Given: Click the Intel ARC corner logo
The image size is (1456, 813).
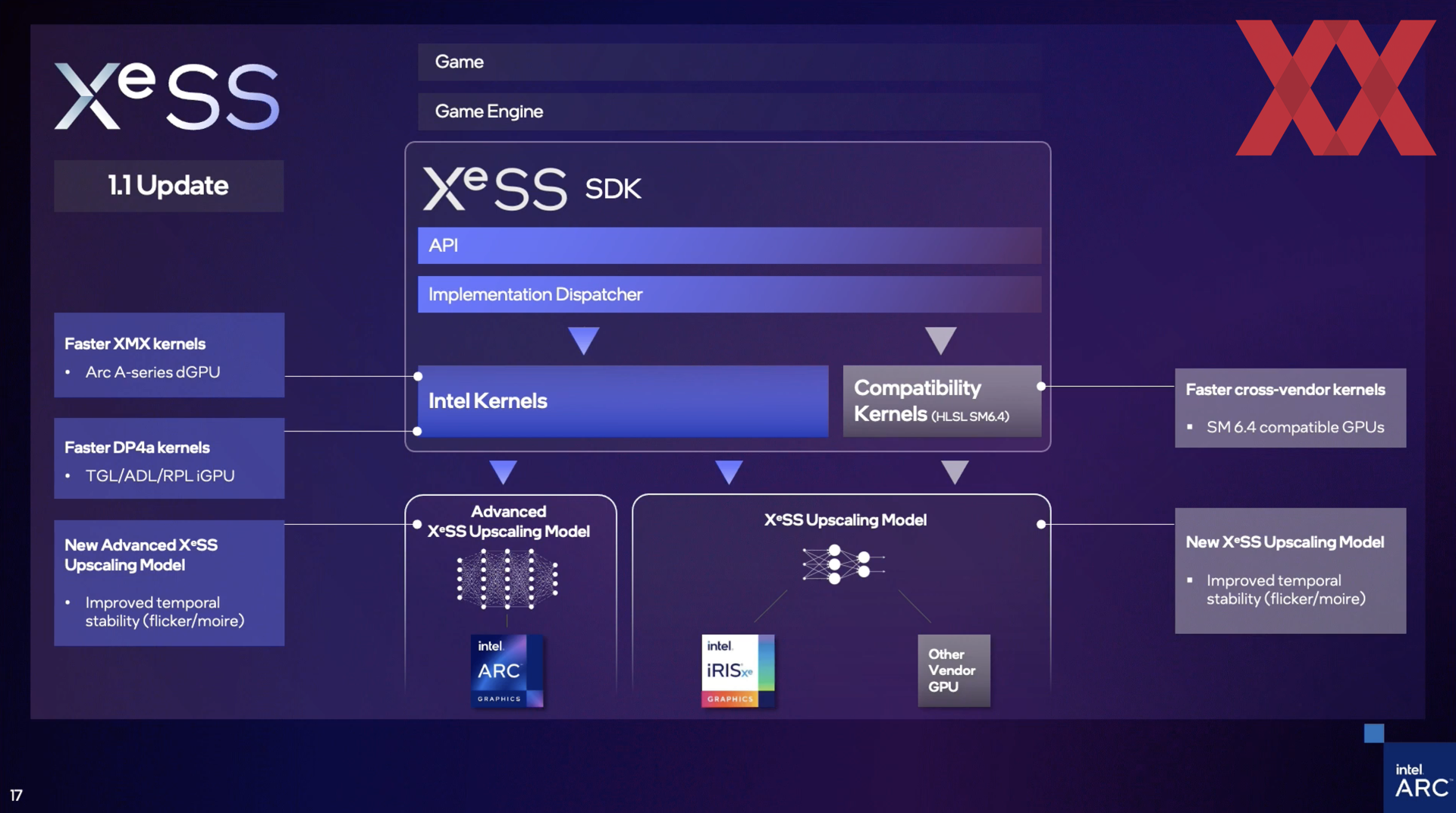Looking at the screenshot, I should [1420, 779].
